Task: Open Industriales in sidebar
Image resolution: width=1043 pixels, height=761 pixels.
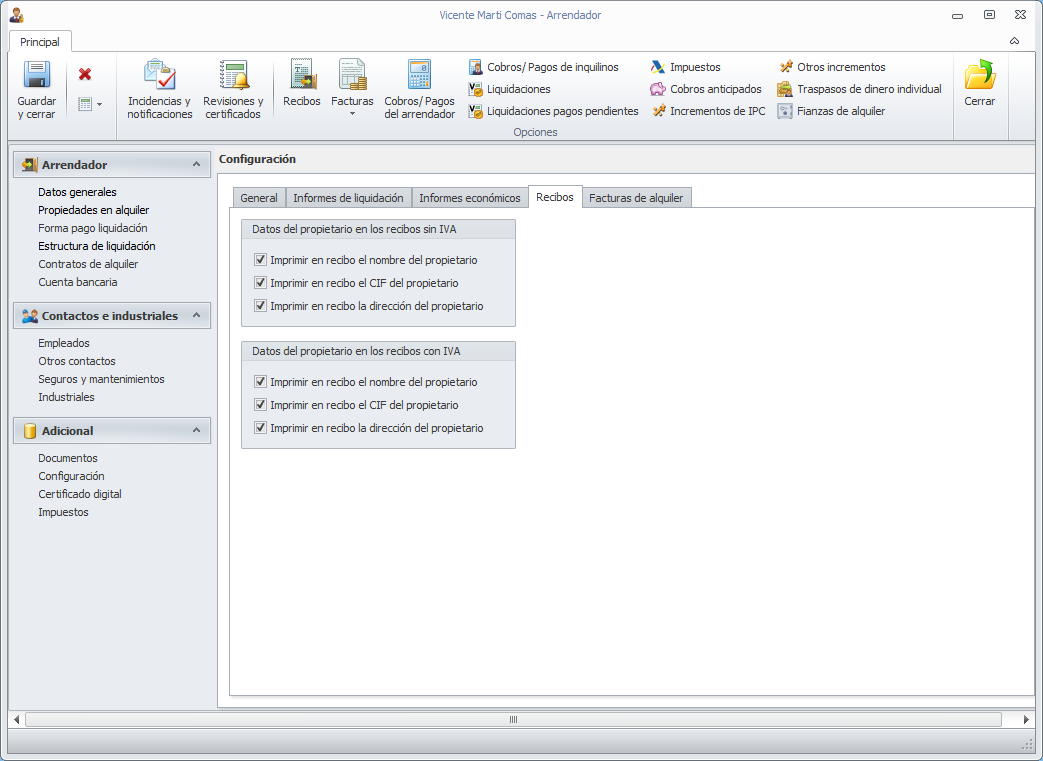Action: 67,397
